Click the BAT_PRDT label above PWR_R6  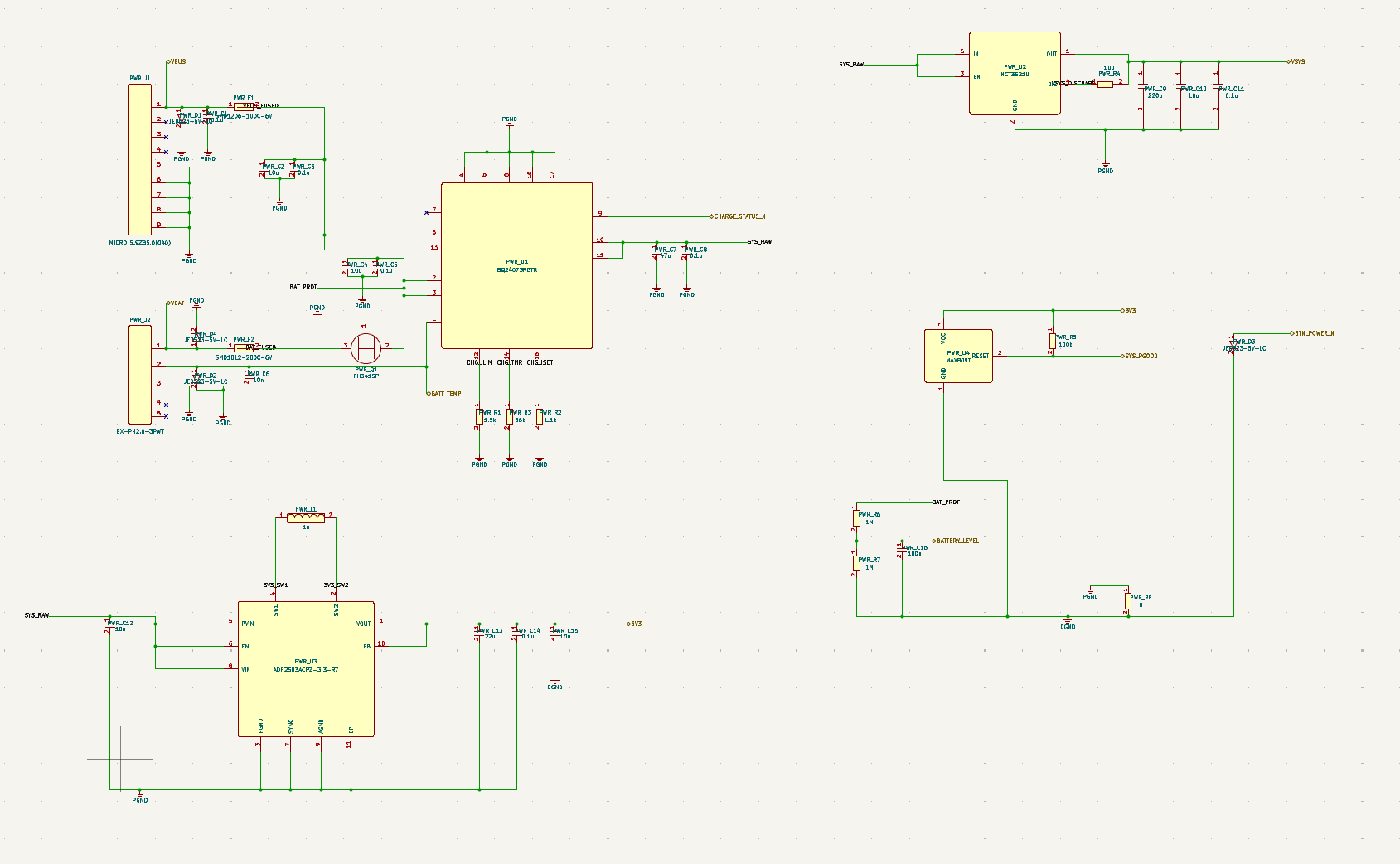(x=946, y=502)
